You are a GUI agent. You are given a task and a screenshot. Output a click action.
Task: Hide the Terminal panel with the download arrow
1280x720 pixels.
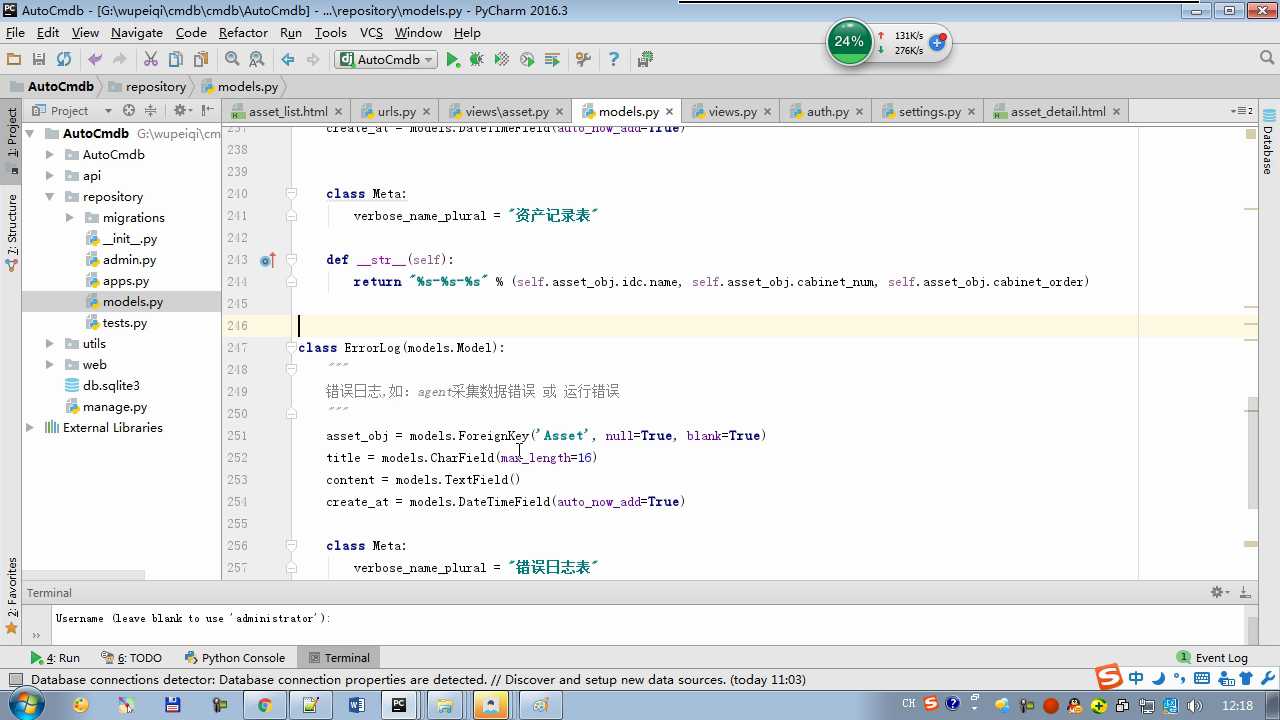pos(1246,592)
